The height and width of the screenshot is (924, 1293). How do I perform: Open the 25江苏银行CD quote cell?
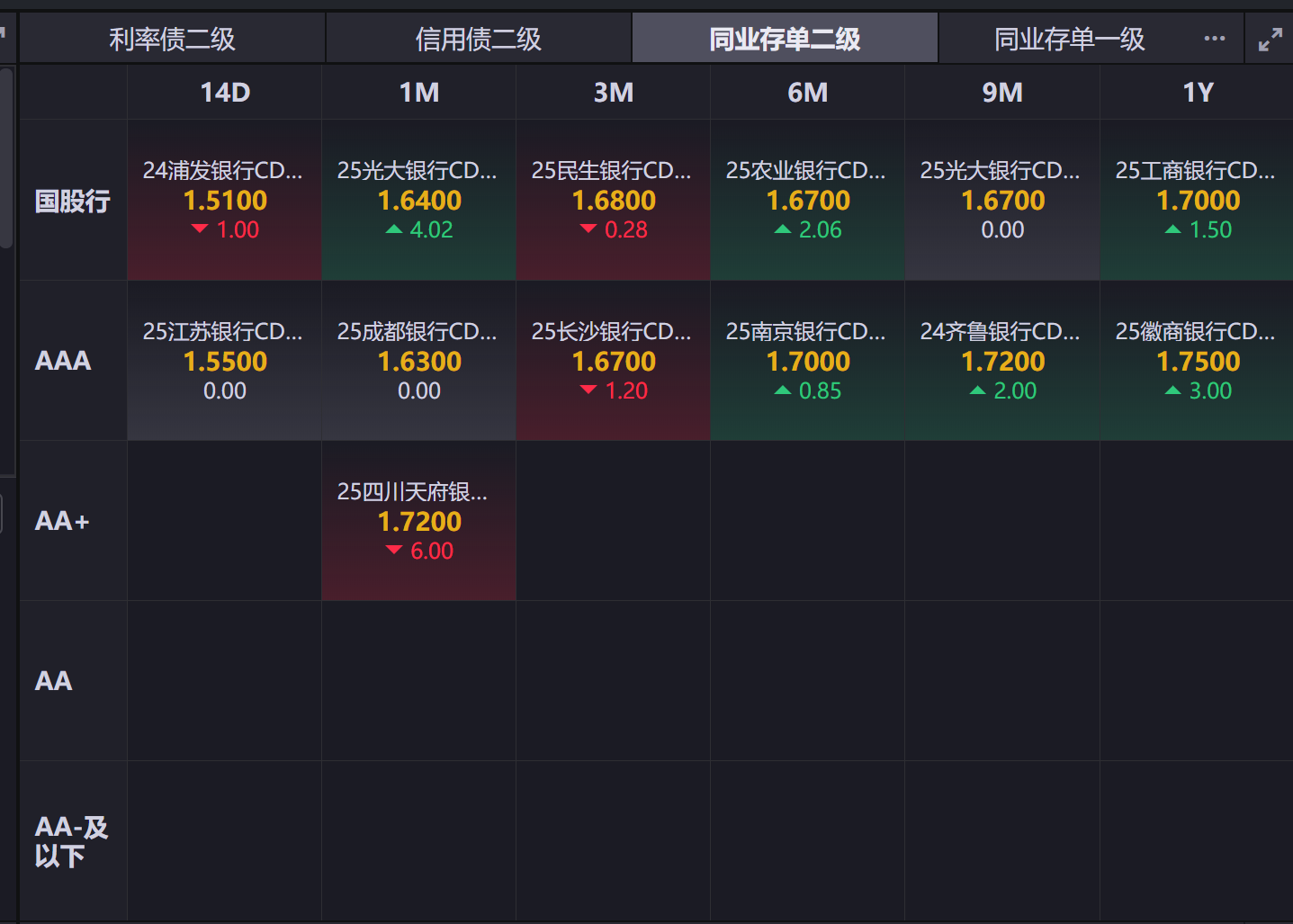pyautogui.click(x=225, y=361)
